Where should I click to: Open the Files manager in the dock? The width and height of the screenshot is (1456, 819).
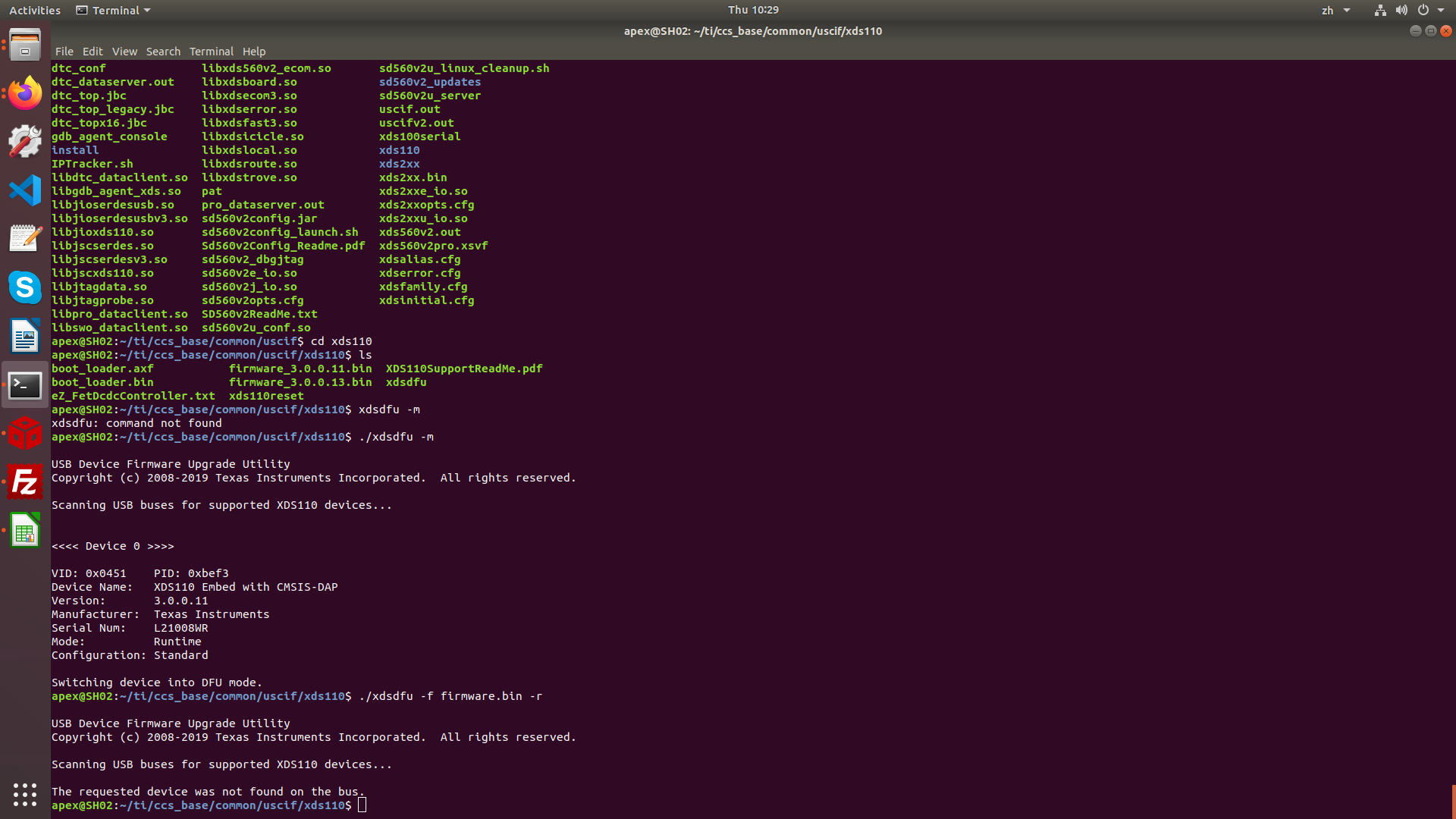(x=25, y=45)
